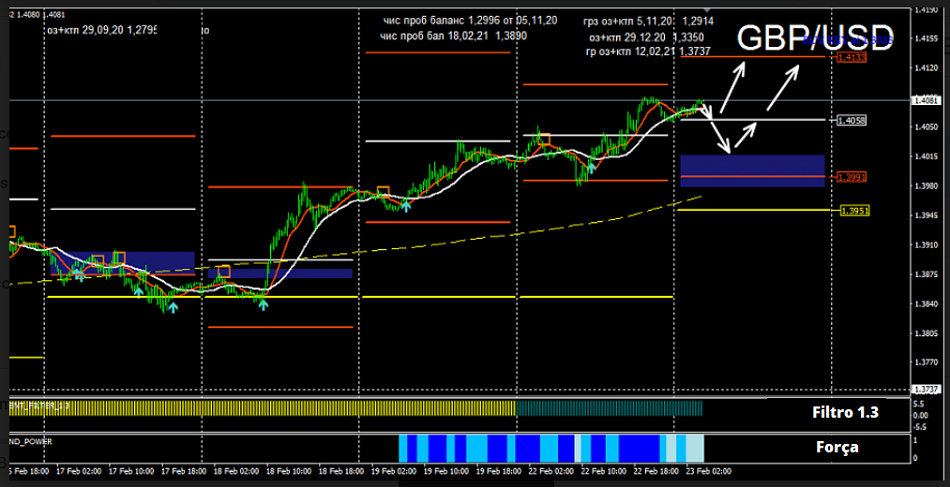Viewport: 950px width, 487px height.
Task: Click the orange square marker near 22 Feb 02:00
Action: coord(544,137)
